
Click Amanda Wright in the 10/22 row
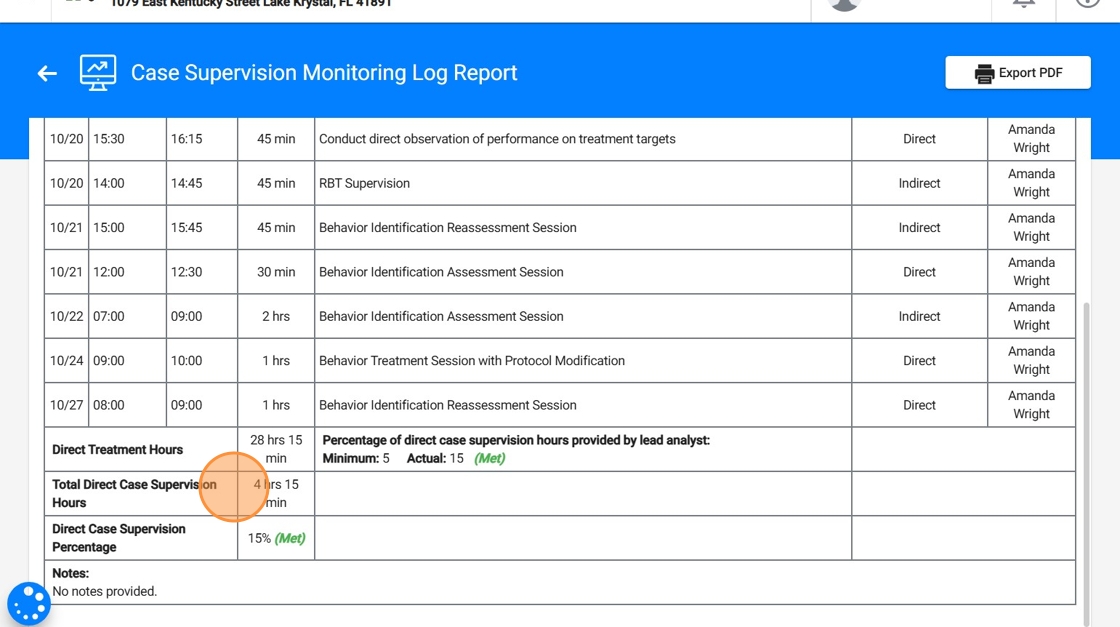pyautogui.click(x=1031, y=316)
